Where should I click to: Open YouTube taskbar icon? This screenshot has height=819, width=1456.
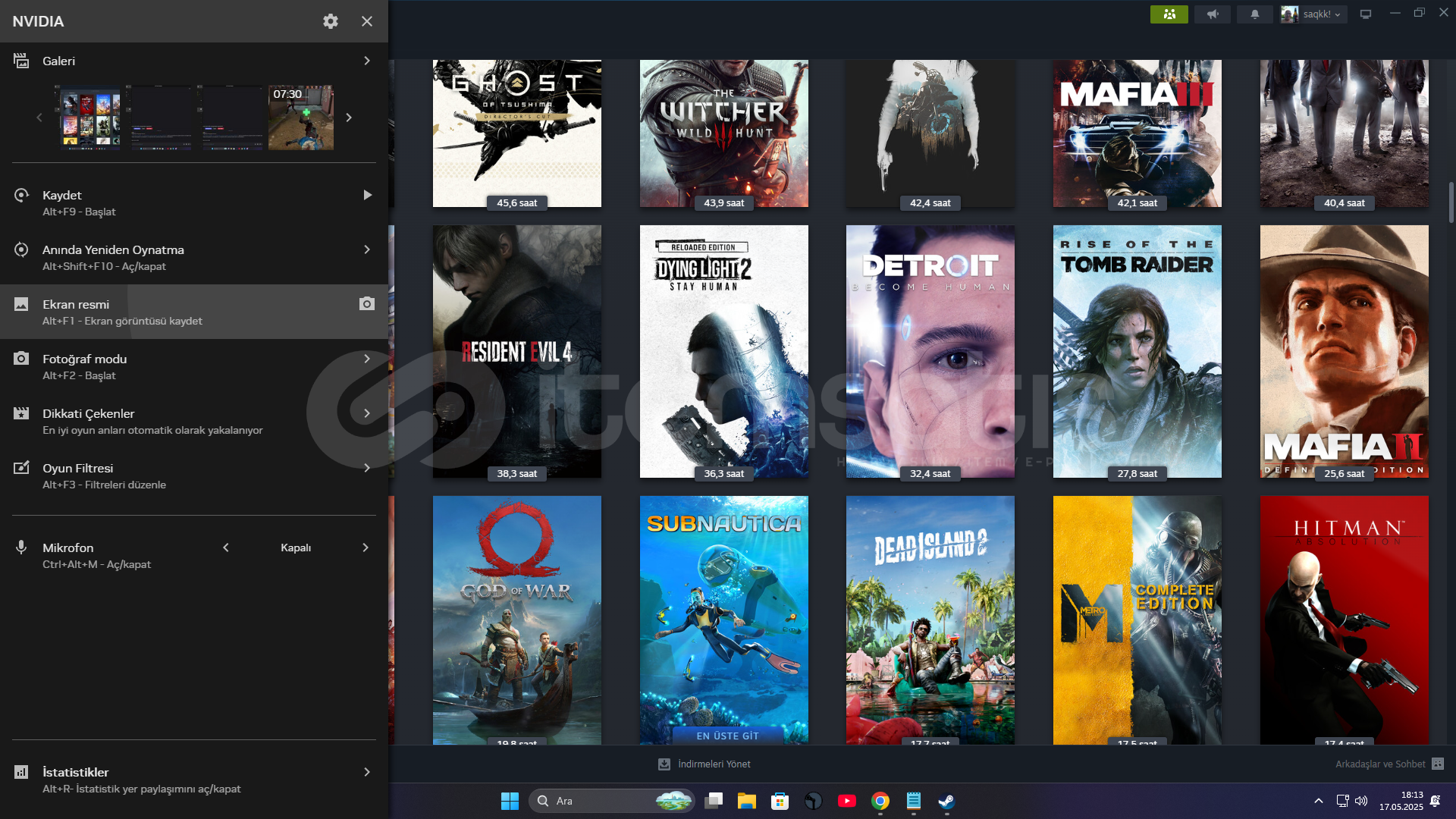[x=847, y=801]
